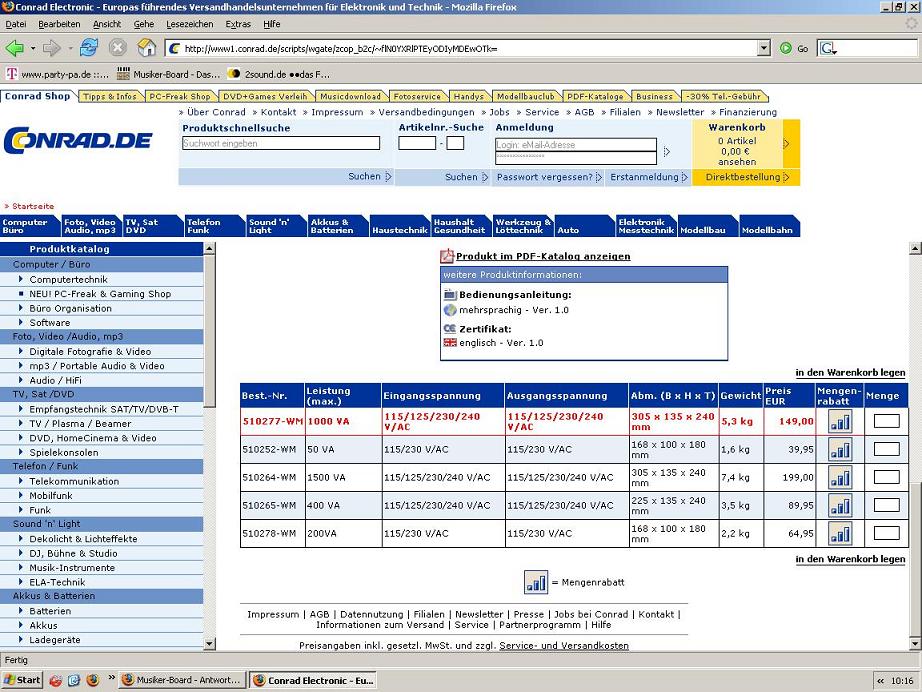The width and height of the screenshot is (922, 692).
Task: Click the Suchen link under Produktschnellsuche
Action: coord(365,176)
